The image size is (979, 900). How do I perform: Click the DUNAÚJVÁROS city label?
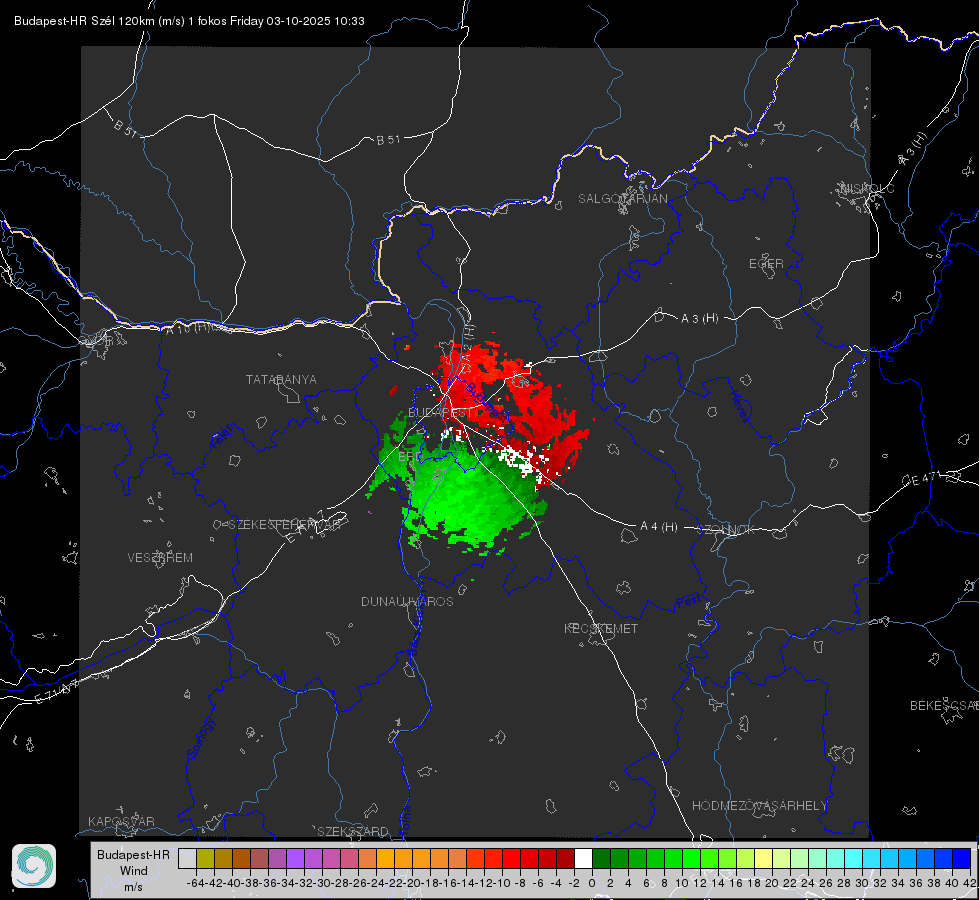tap(407, 601)
